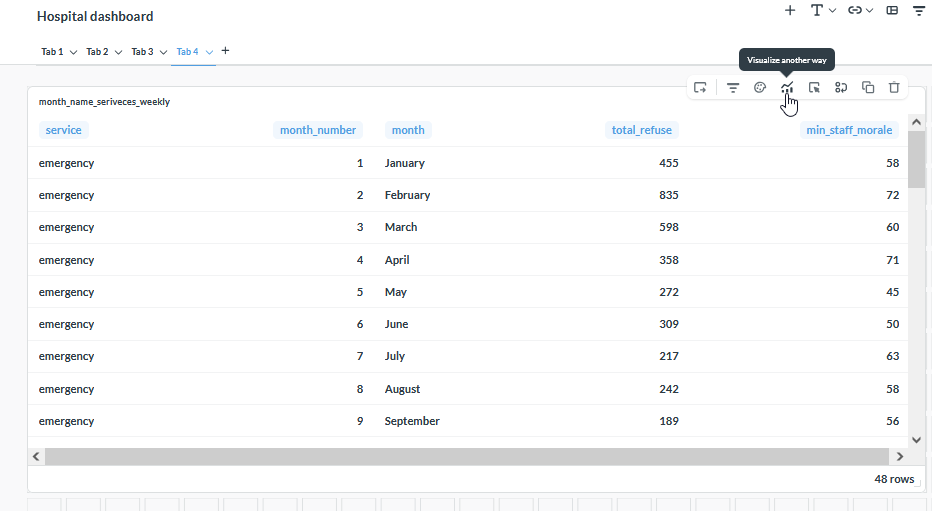Click the total_refuse column header
Screen dimensions: 932x511
[x=642, y=130]
